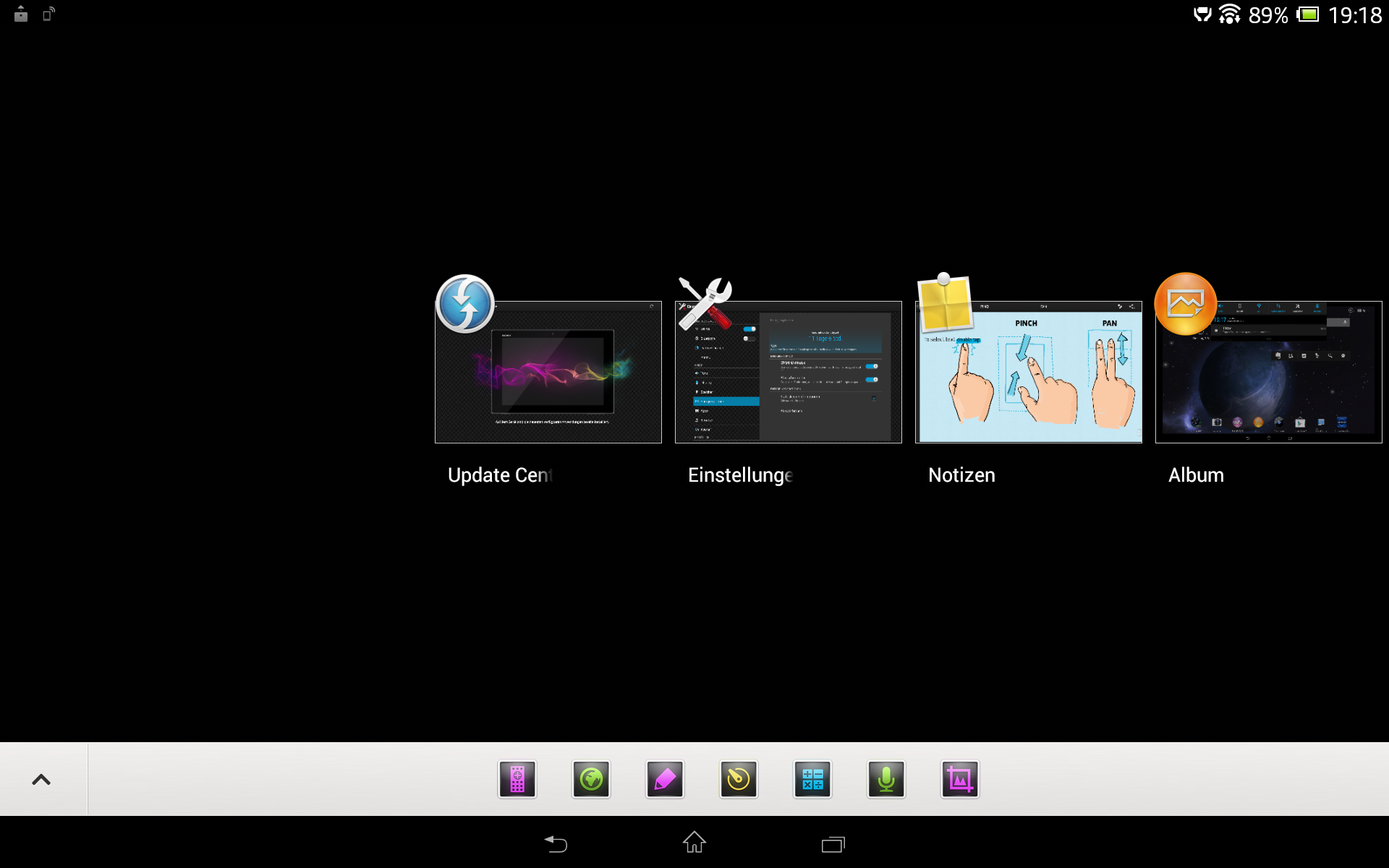Tap the Album label text
This screenshot has width=1389, height=868.
pos(1196,475)
